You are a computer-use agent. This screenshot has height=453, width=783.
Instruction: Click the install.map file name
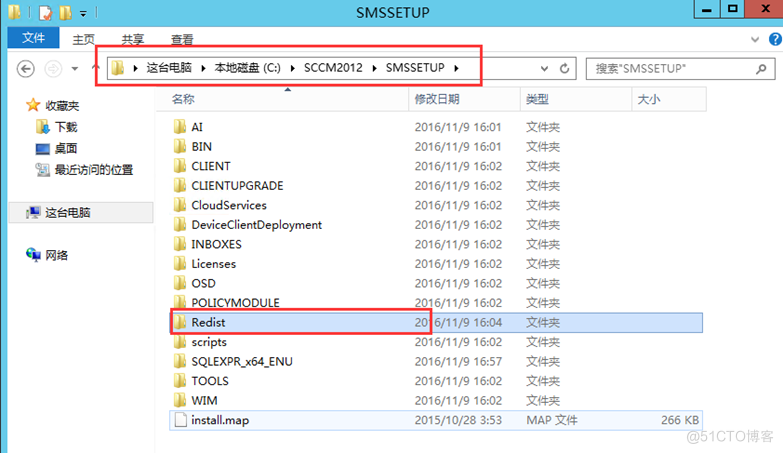click(x=220, y=420)
